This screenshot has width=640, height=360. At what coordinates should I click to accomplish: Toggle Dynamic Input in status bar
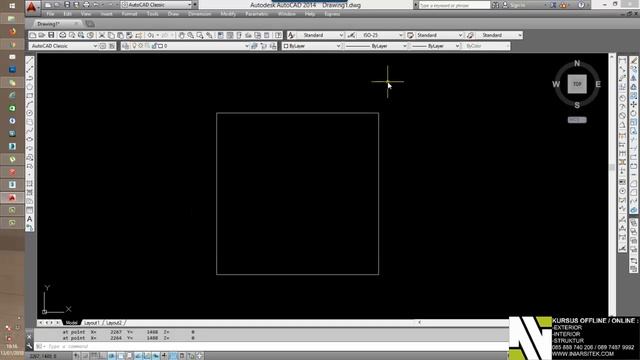click(x=156, y=356)
